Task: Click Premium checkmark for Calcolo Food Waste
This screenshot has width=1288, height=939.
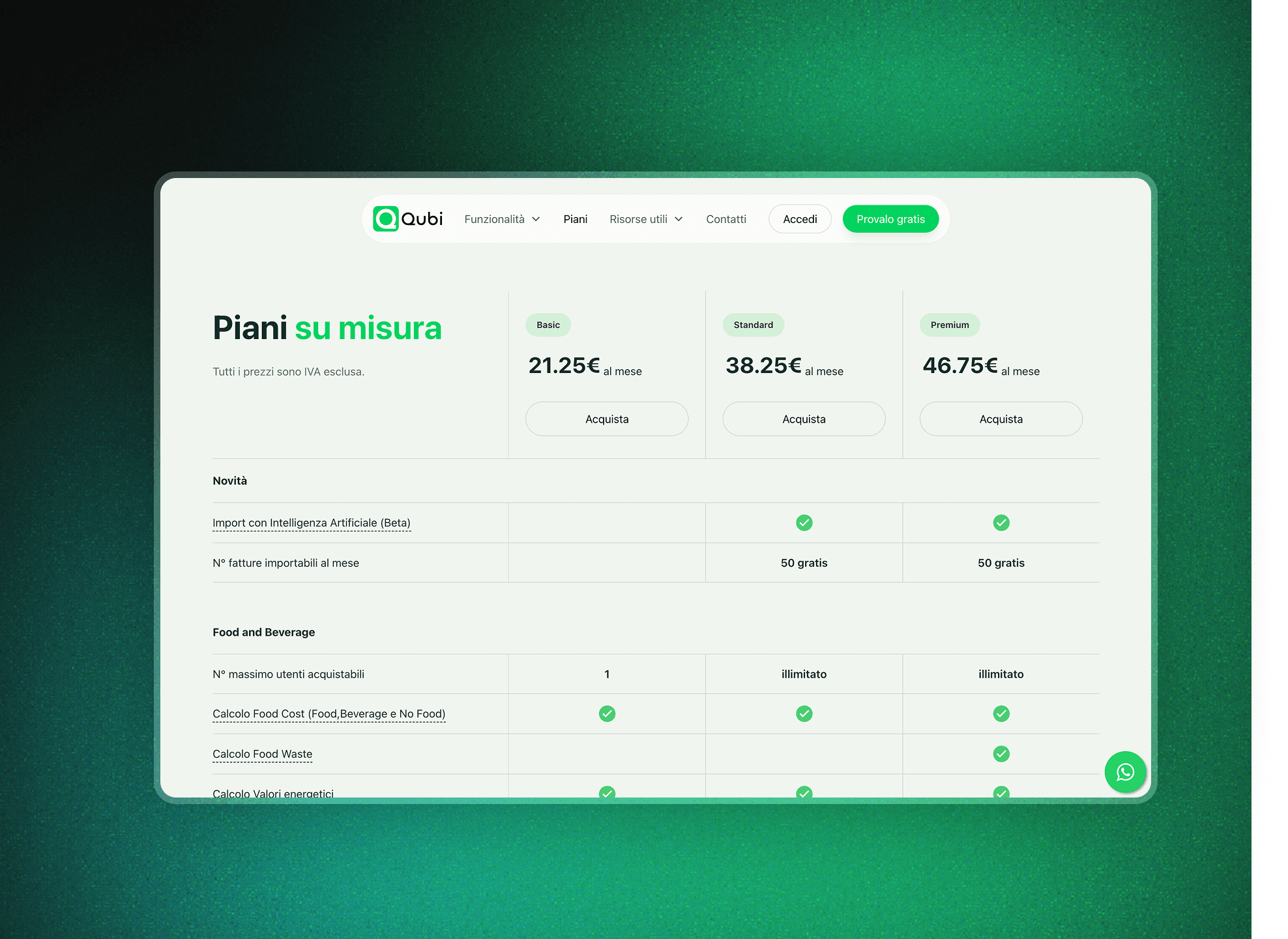Action: [1001, 754]
